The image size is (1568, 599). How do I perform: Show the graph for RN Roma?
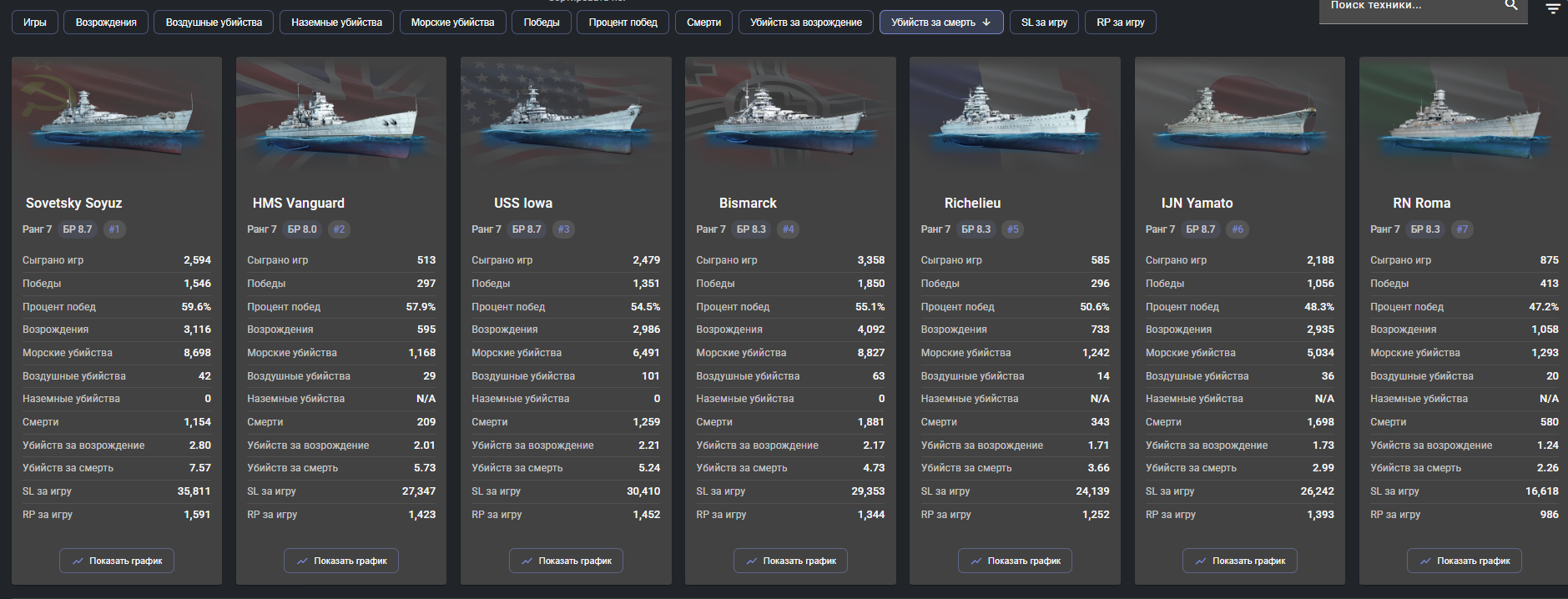(1464, 561)
